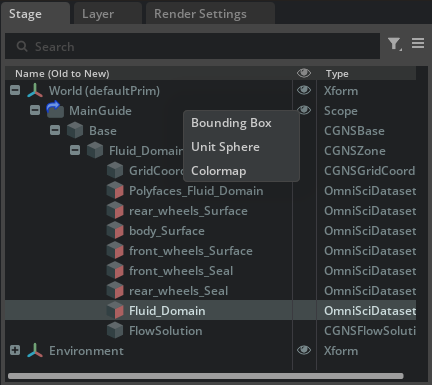Click the CGNSGridCoord type cell
432x385 pixels.
point(369,171)
